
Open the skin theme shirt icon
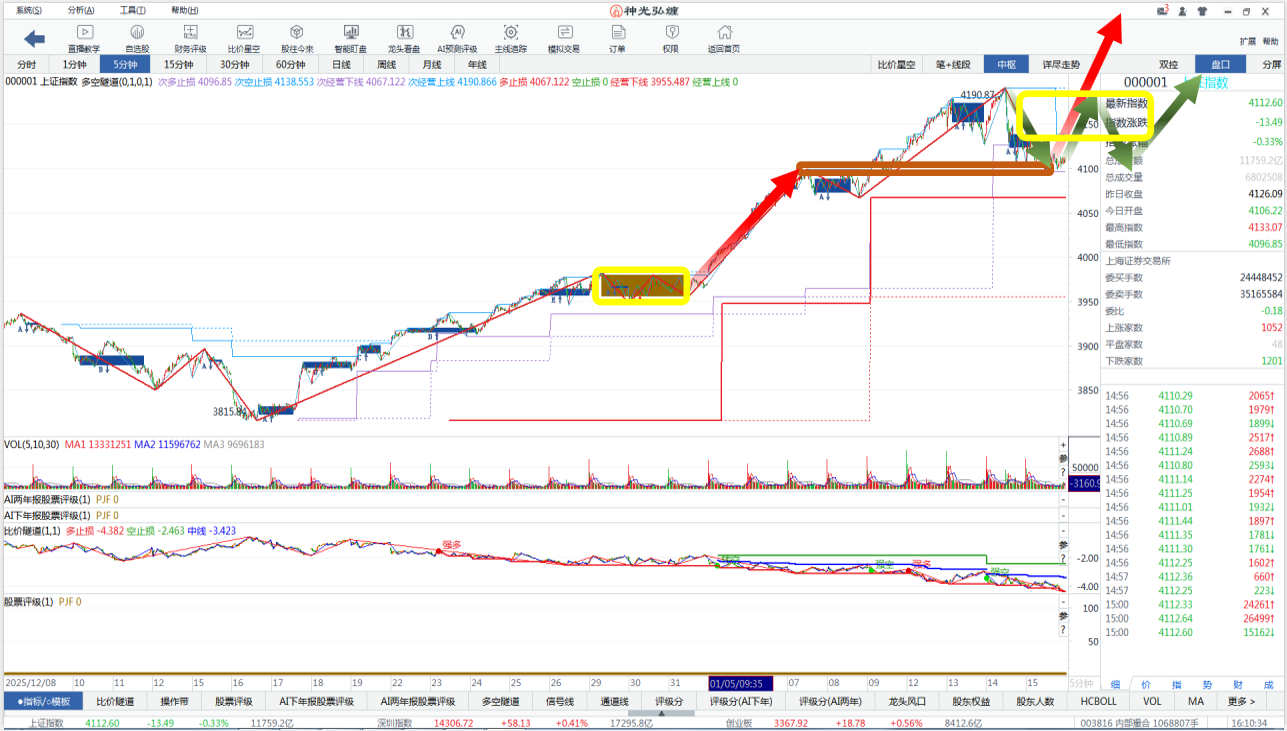coord(1201,11)
